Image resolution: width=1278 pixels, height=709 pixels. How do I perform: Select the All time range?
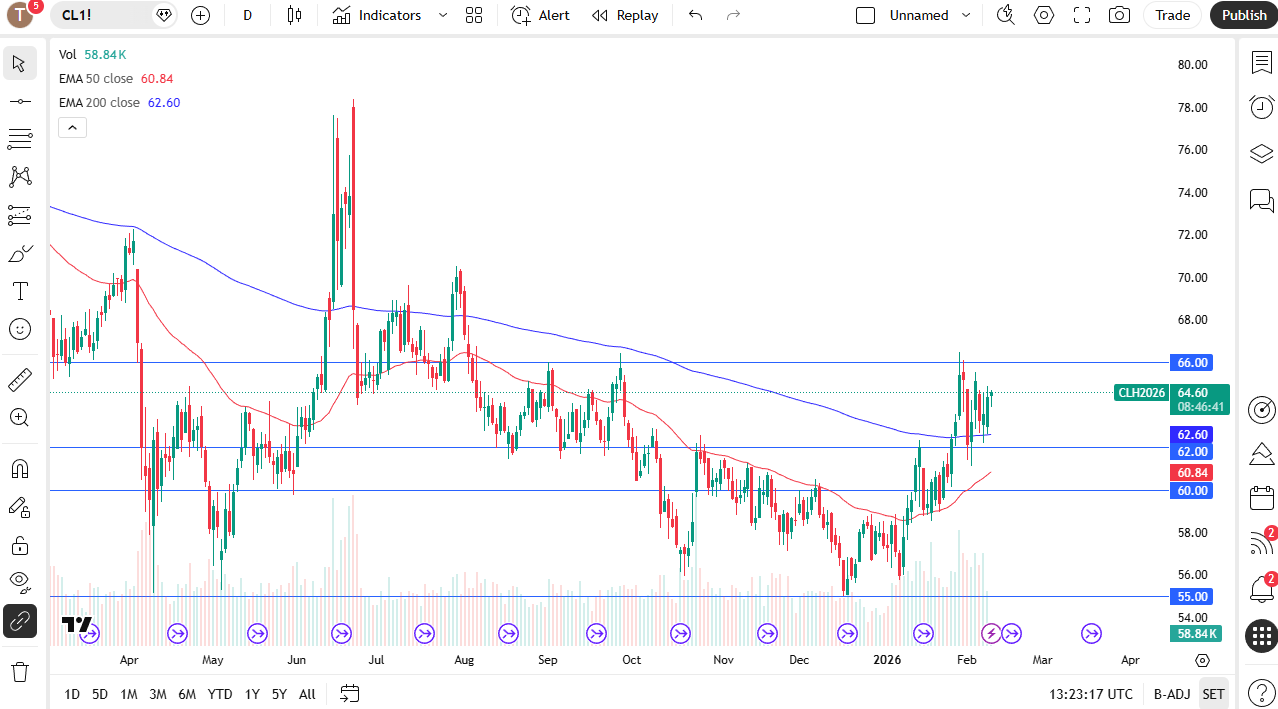[x=307, y=694]
